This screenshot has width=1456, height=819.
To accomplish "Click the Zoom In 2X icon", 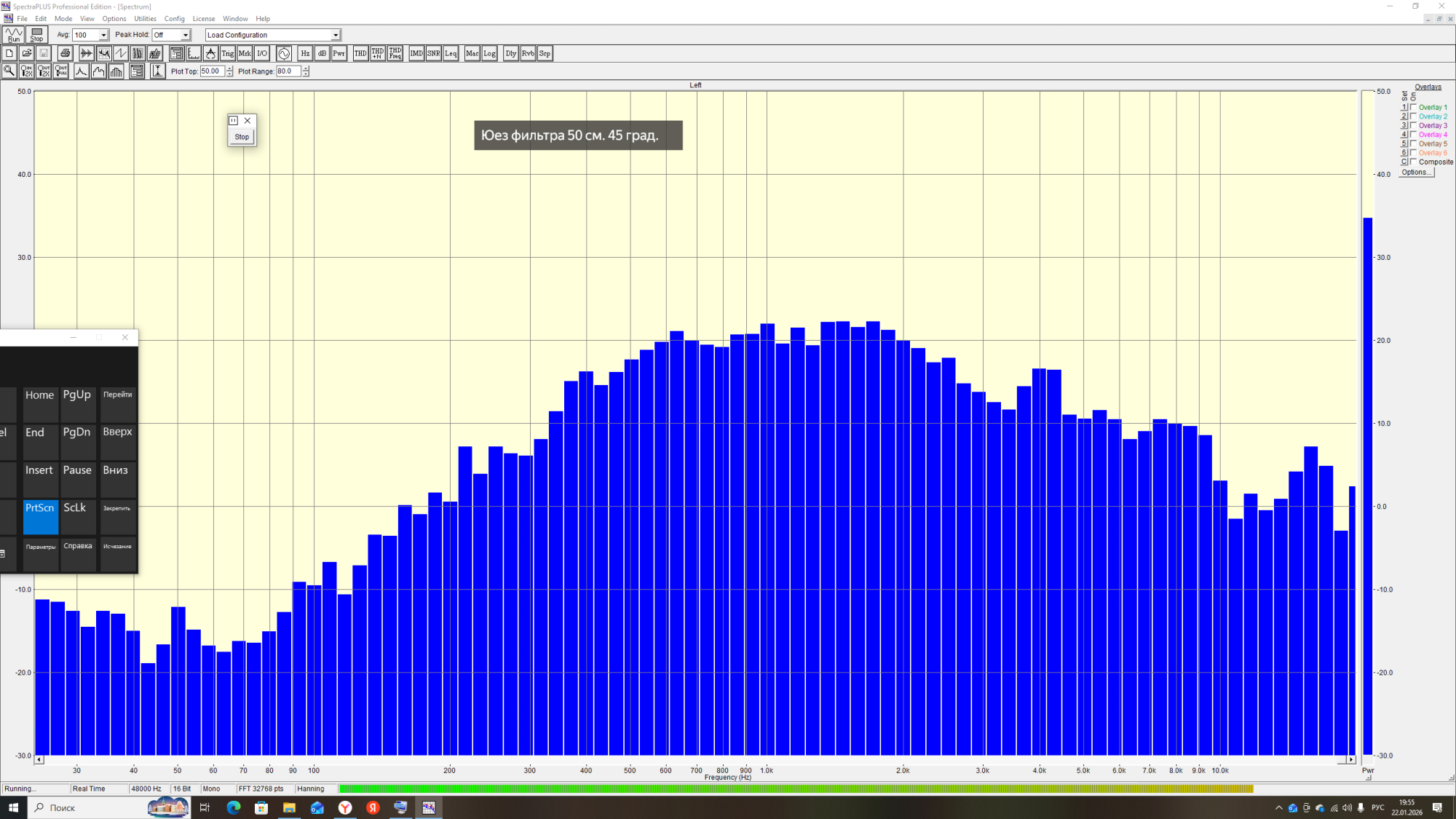I will tap(26, 71).
